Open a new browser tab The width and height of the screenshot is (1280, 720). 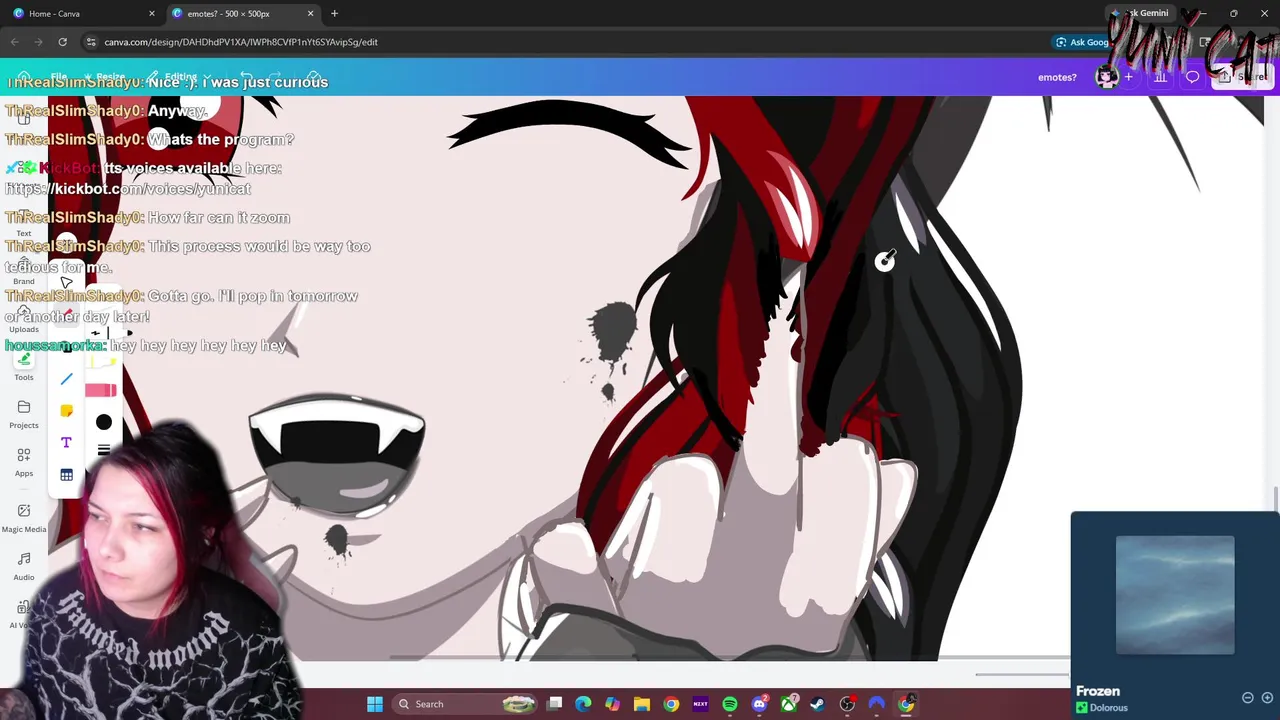334,13
